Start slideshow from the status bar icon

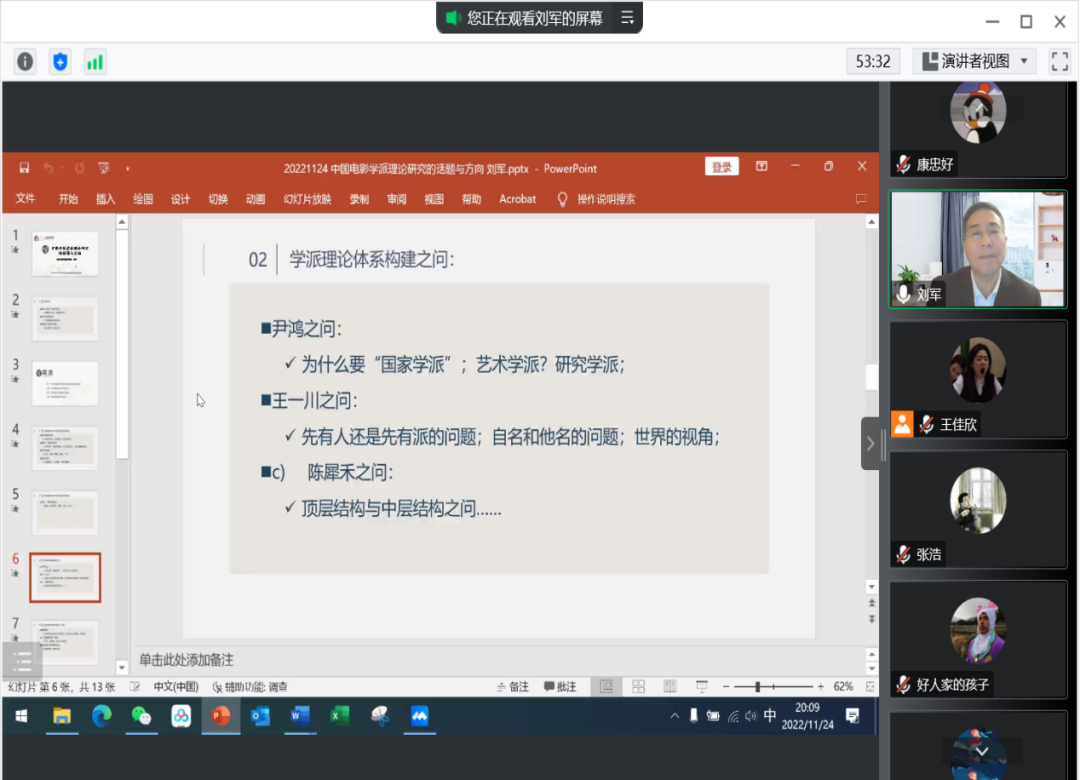pyautogui.click(x=700, y=686)
